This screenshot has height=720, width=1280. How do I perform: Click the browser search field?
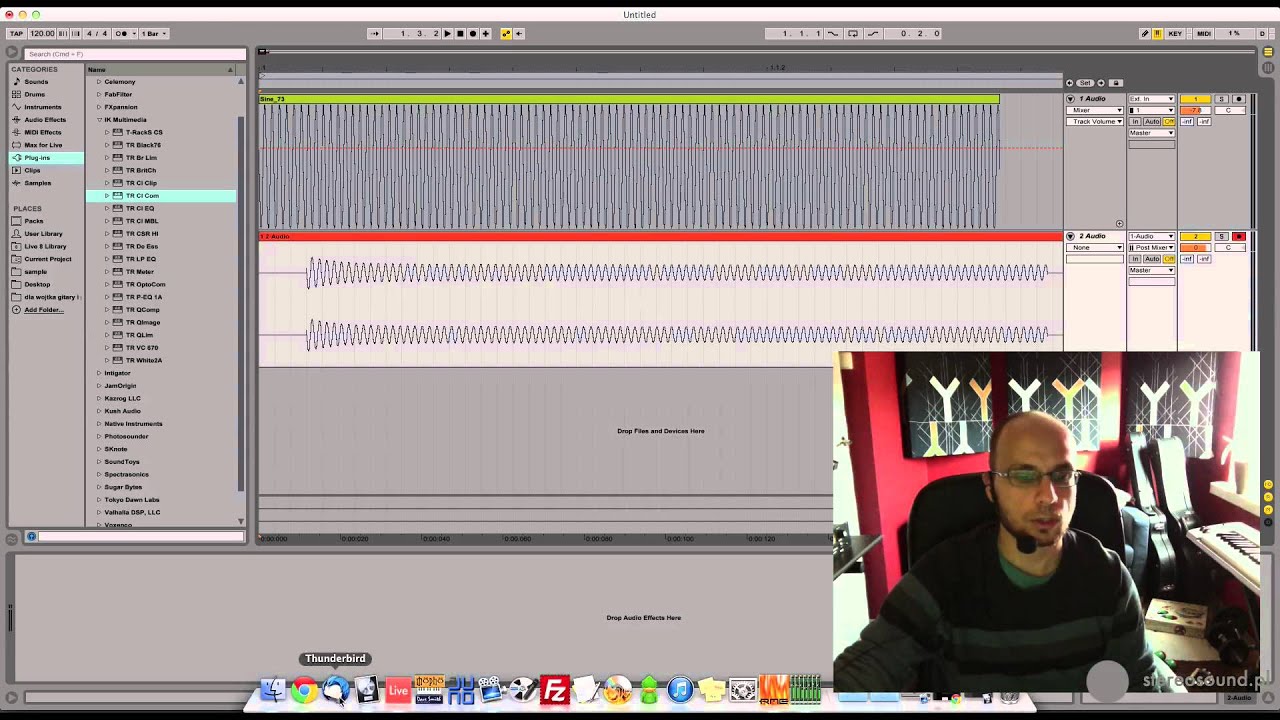point(134,54)
